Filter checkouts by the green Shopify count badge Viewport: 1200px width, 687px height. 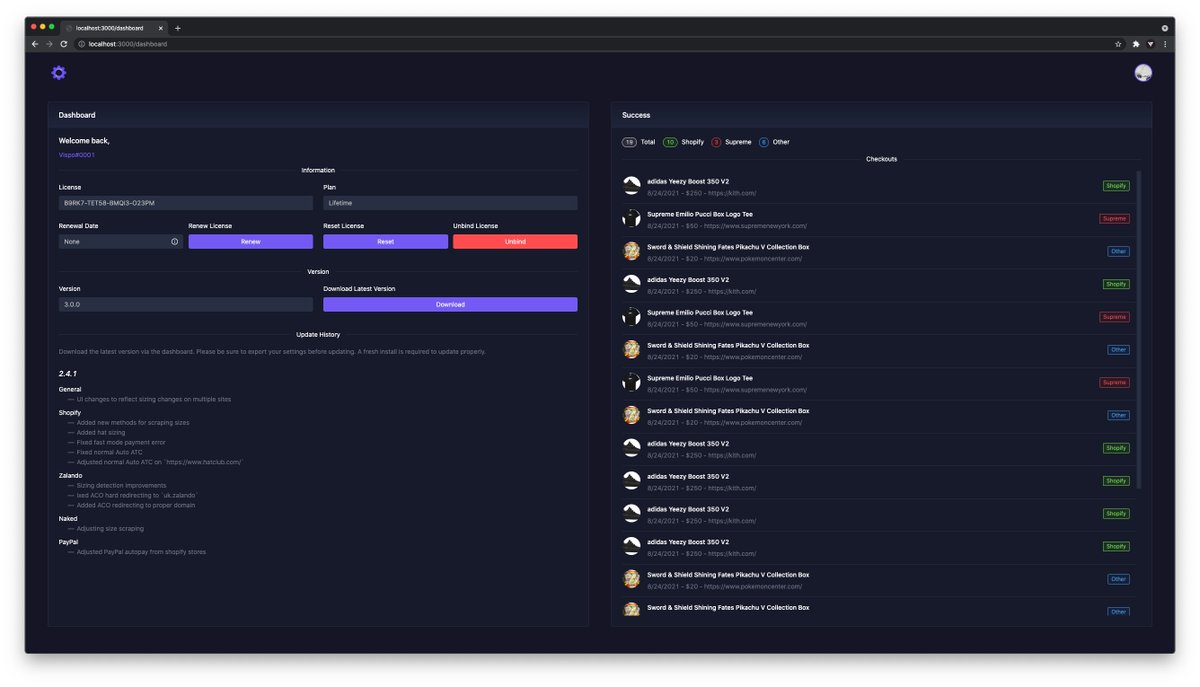point(670,142)
